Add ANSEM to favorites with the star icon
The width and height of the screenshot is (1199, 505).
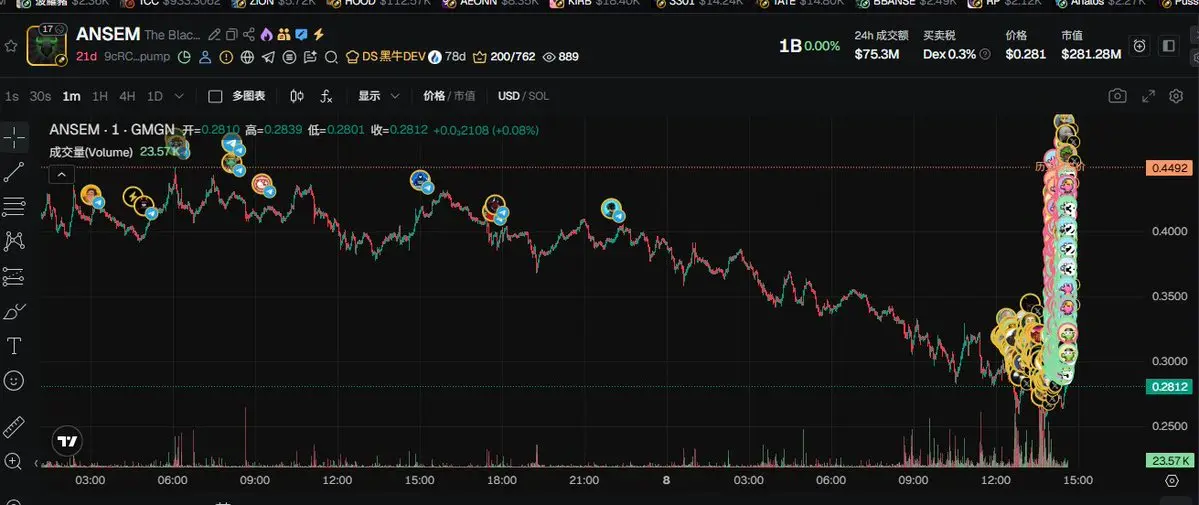click(x=11, y=46)
